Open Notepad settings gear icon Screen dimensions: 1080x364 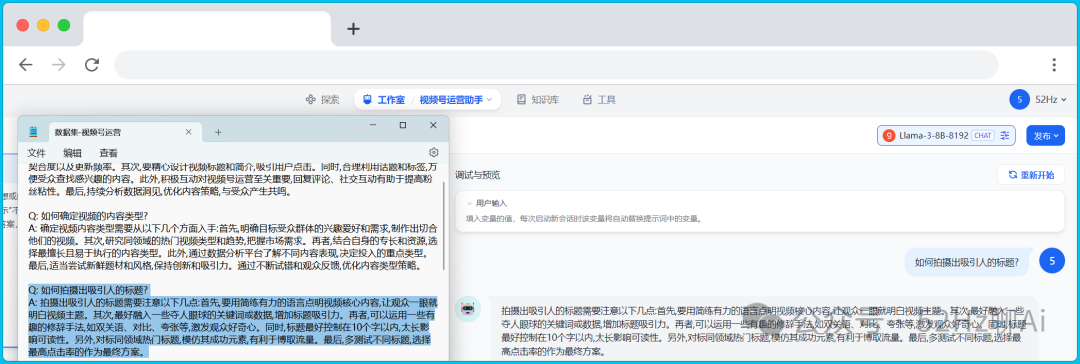click(433, 152)
